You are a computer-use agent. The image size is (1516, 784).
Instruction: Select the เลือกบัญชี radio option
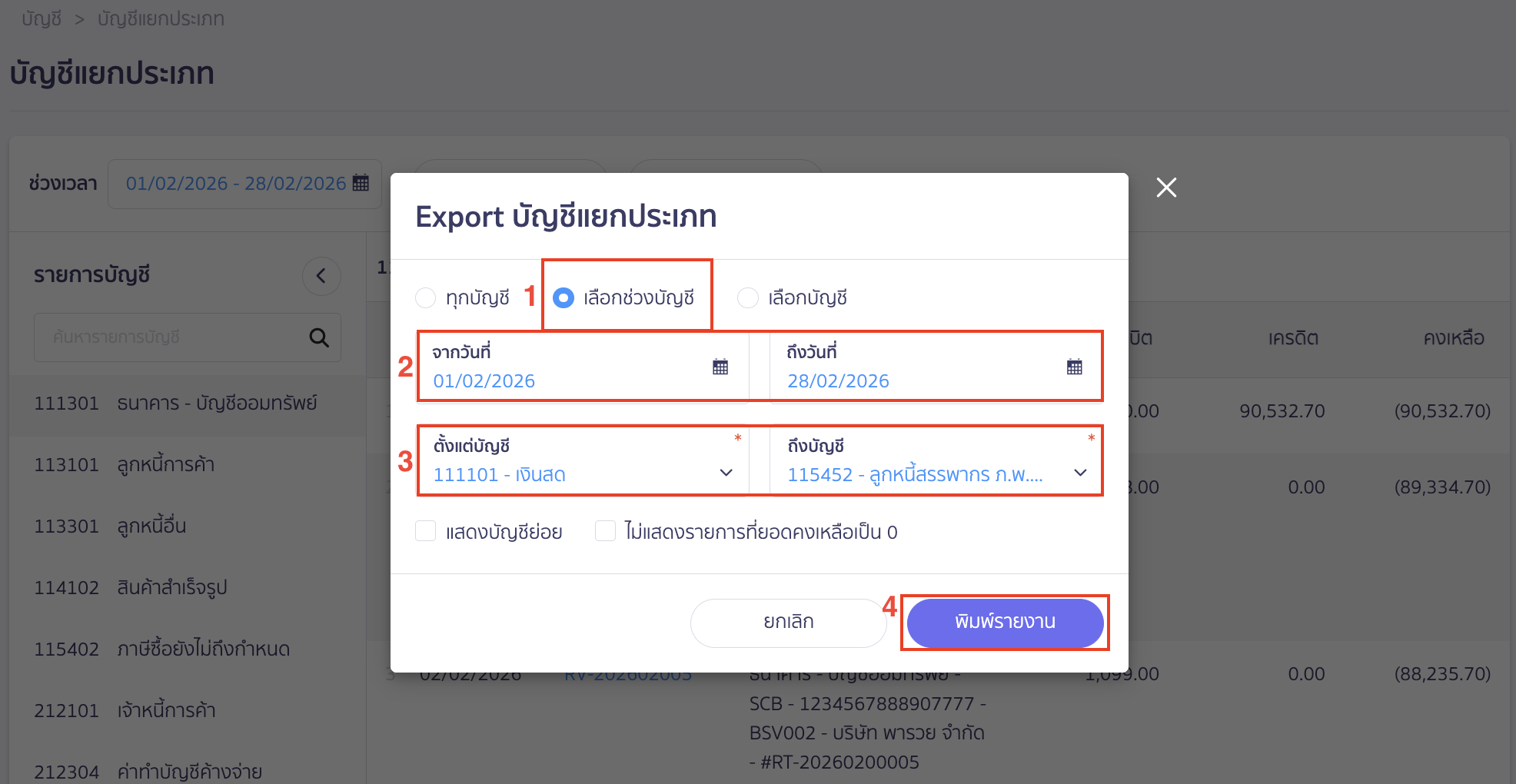(x=748, y=297)
